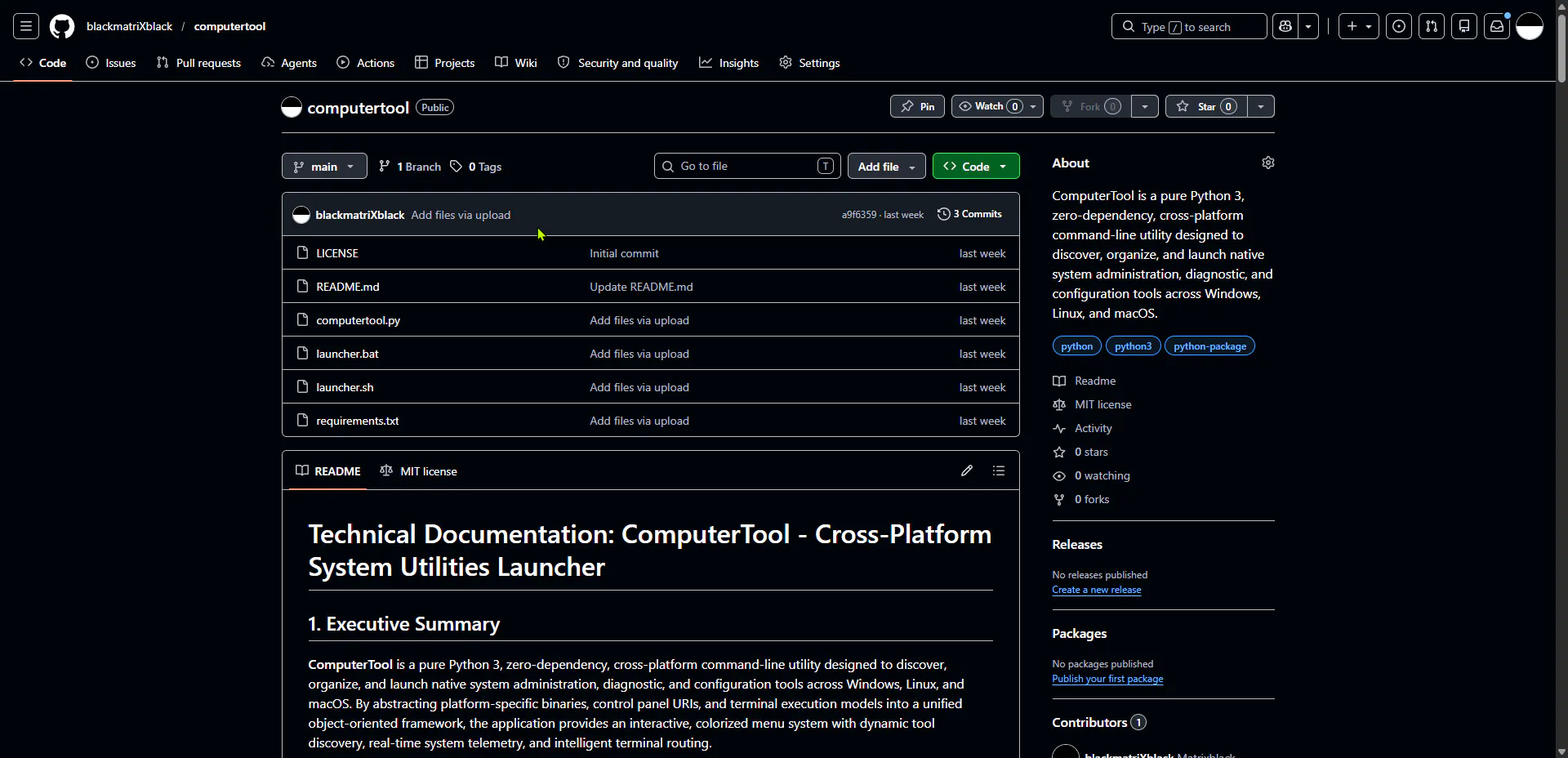Click the tag icon next to 0 Tags

pyautogui.click(x=457, y=166)
